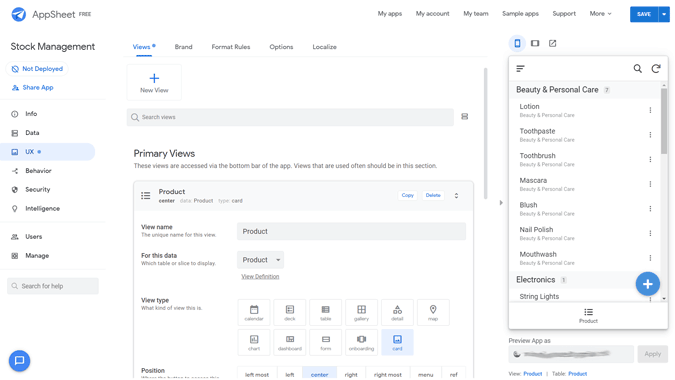Viewport: 675px width, 380px height.
Task: Open the chat support bubble
Action: coord(19,361)
